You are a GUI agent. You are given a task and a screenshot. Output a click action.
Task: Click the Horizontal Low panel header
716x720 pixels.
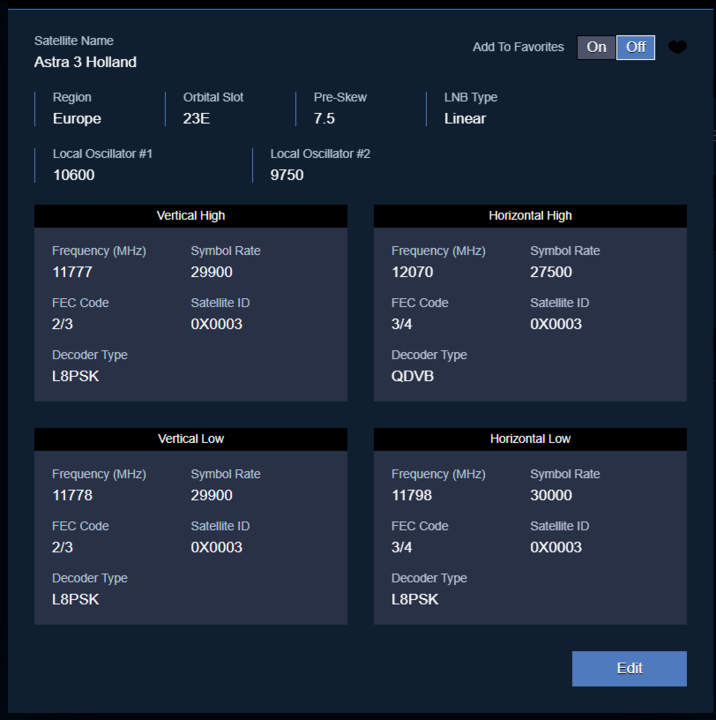click(x=530, y=439)
